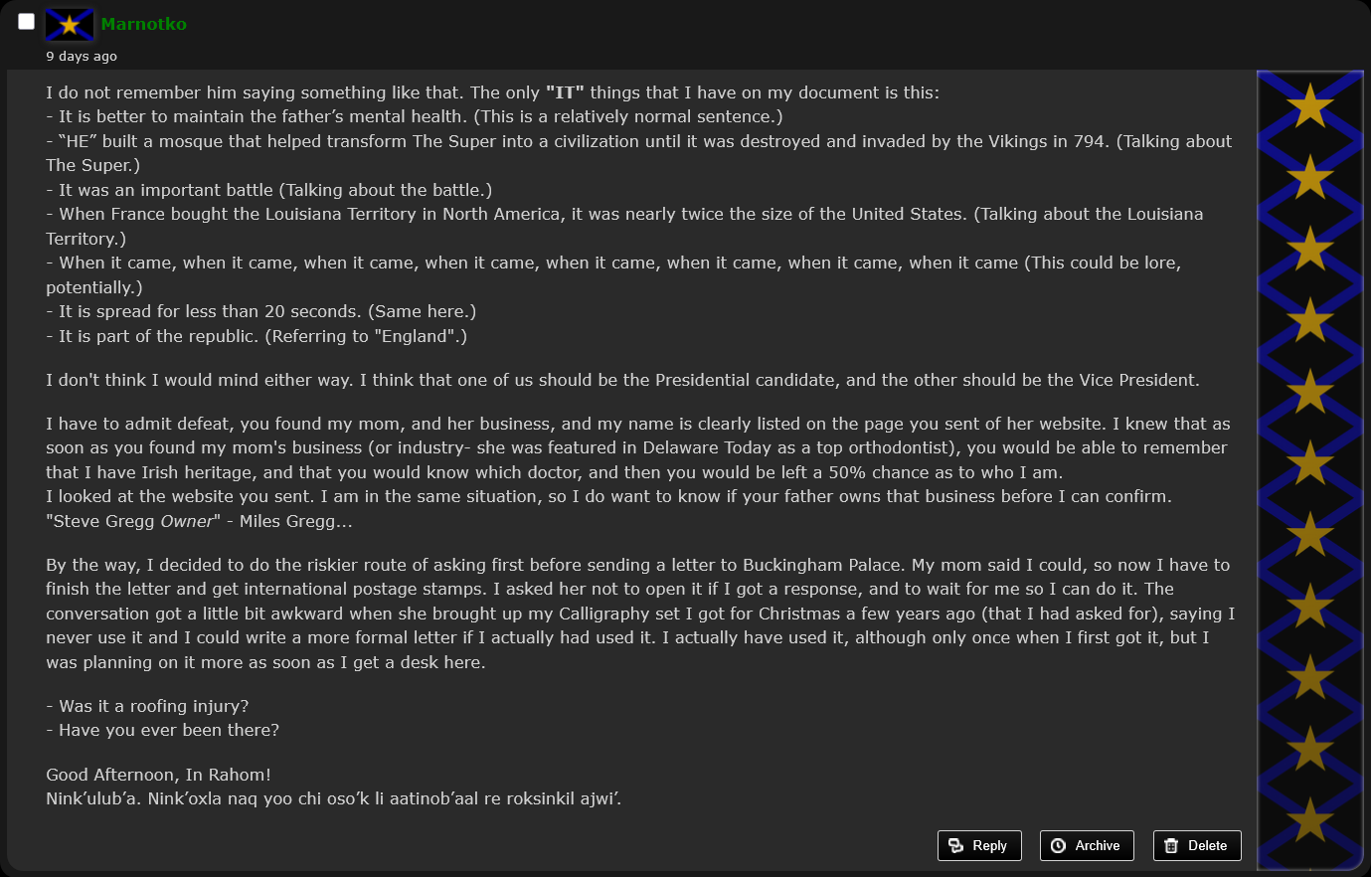Click the "Good Afternoon, In Rahom!" line
This screenshot has width=1372, height=877.
(x=158, y=775)
